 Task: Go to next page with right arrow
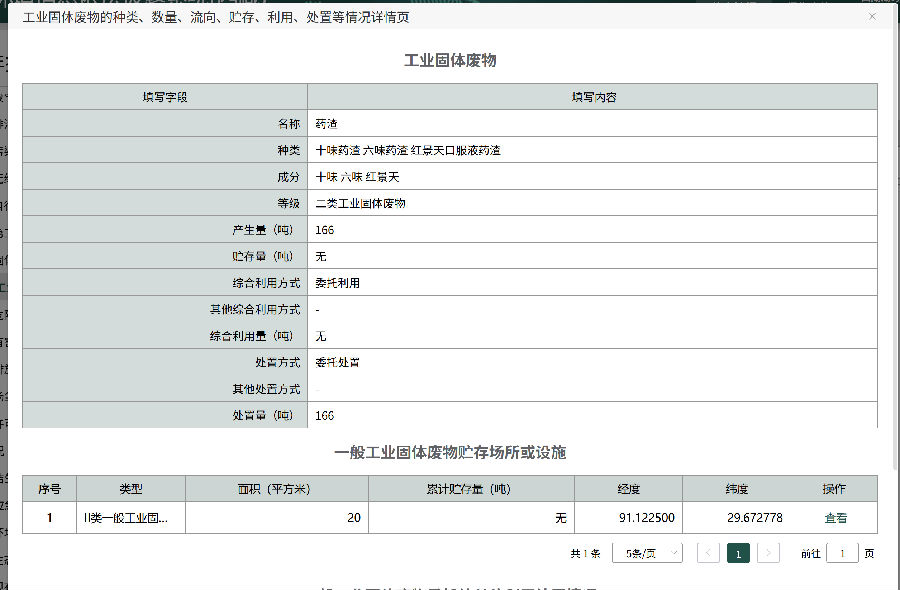point(768,553)
